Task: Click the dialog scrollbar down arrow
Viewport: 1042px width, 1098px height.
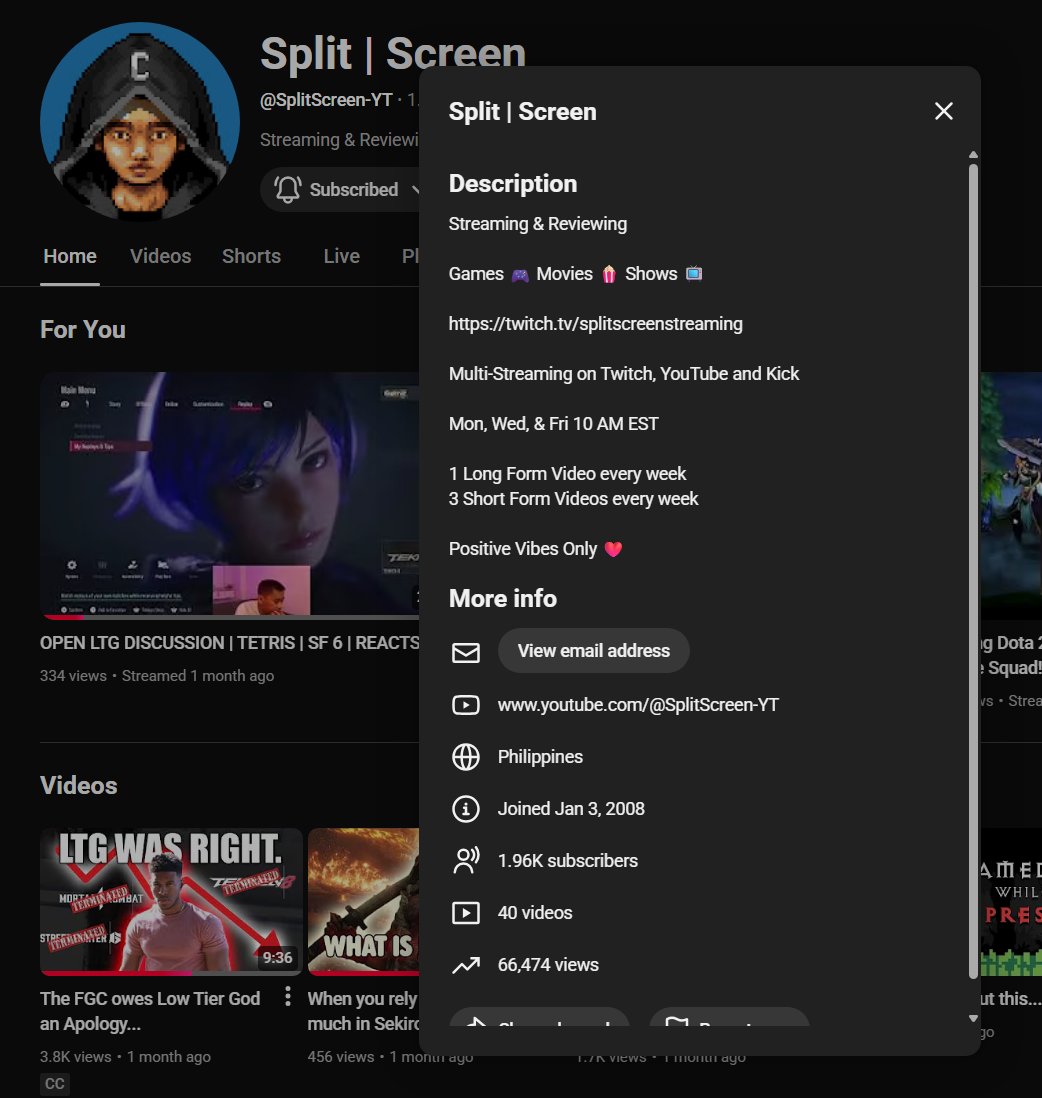Action: [x=973, y=1019]
